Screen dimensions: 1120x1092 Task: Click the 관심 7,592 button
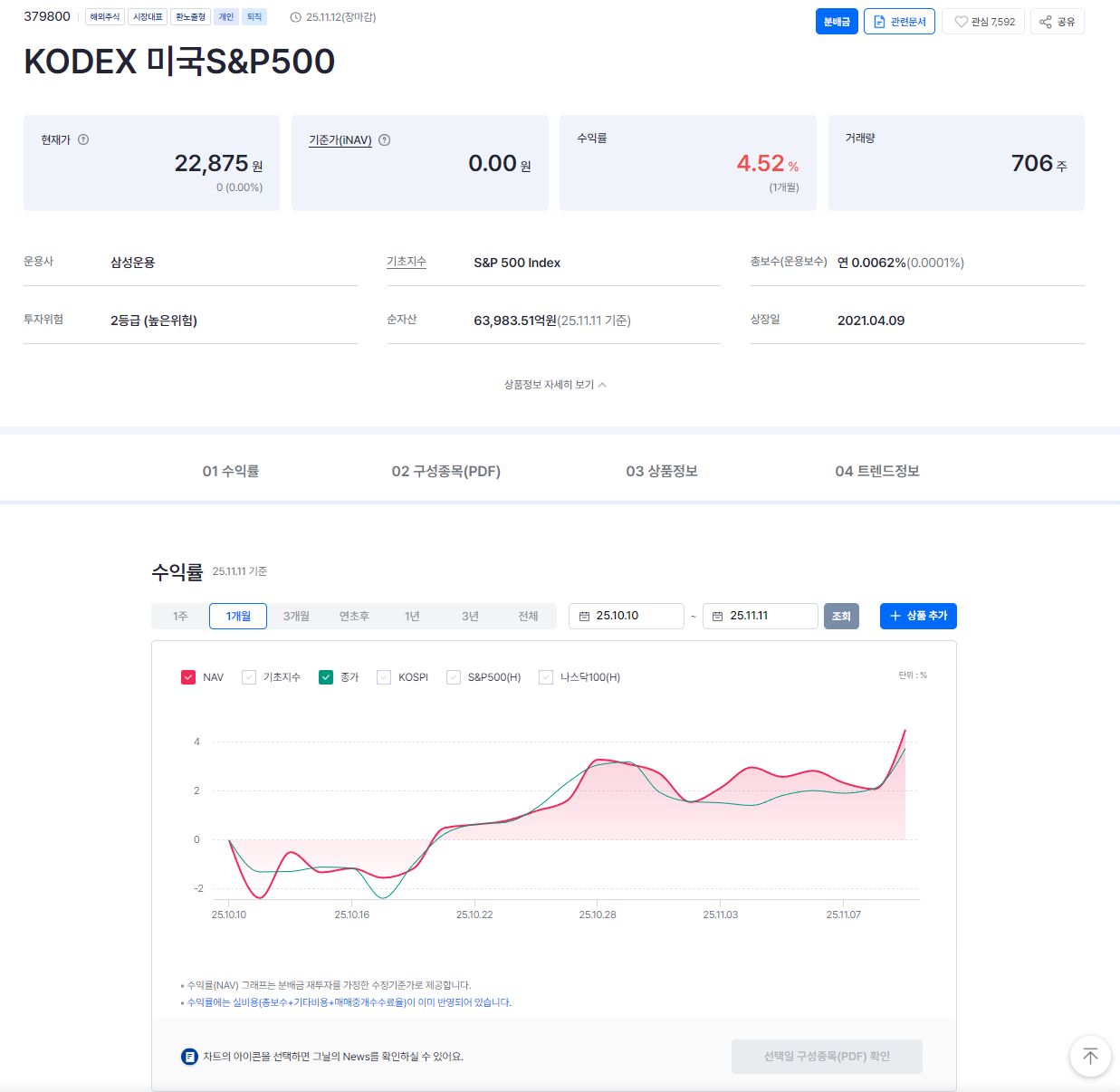[x=983, y=22]
